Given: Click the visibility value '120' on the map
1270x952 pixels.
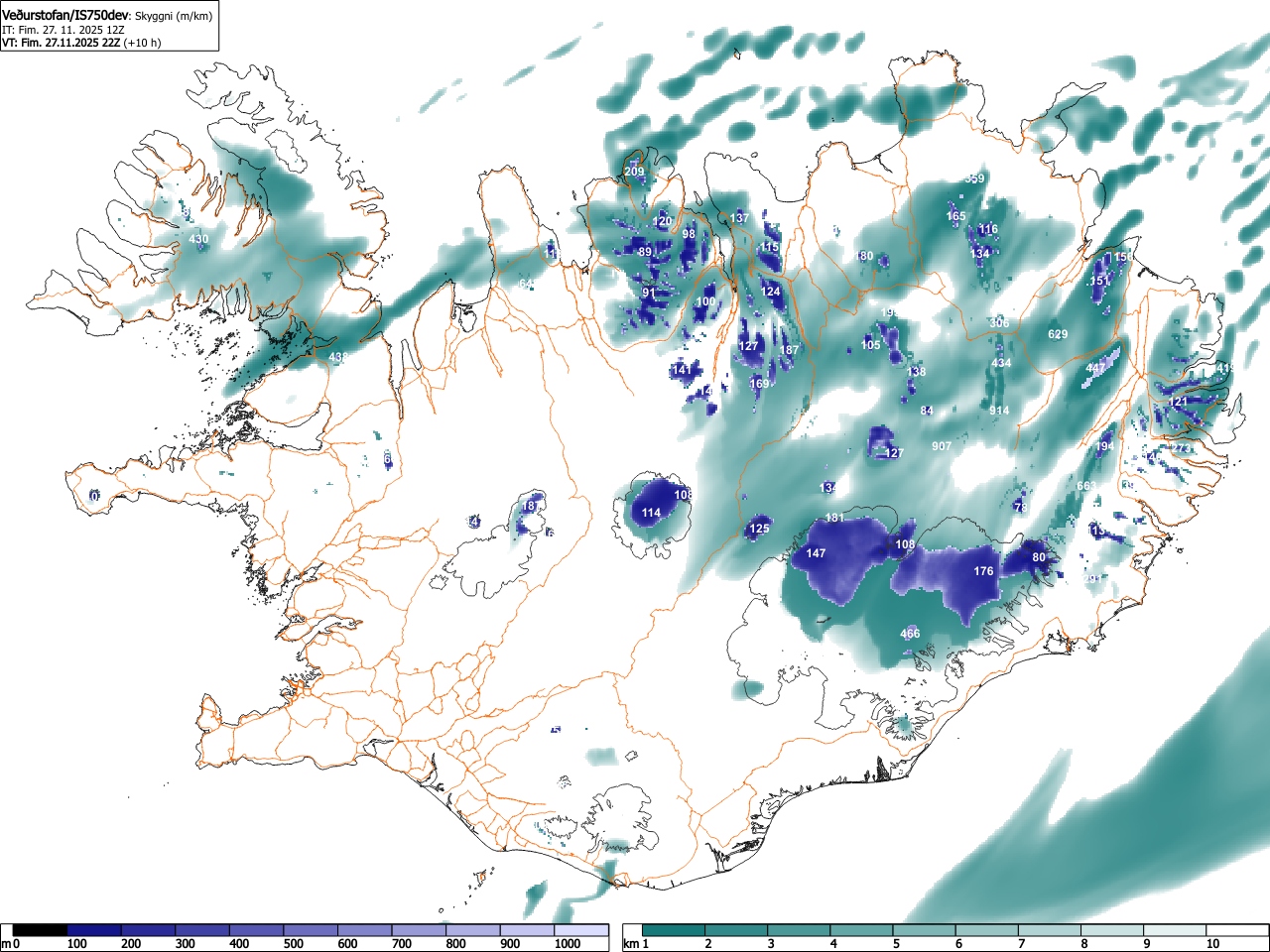Looking at the screenshot, I should 663,221.
